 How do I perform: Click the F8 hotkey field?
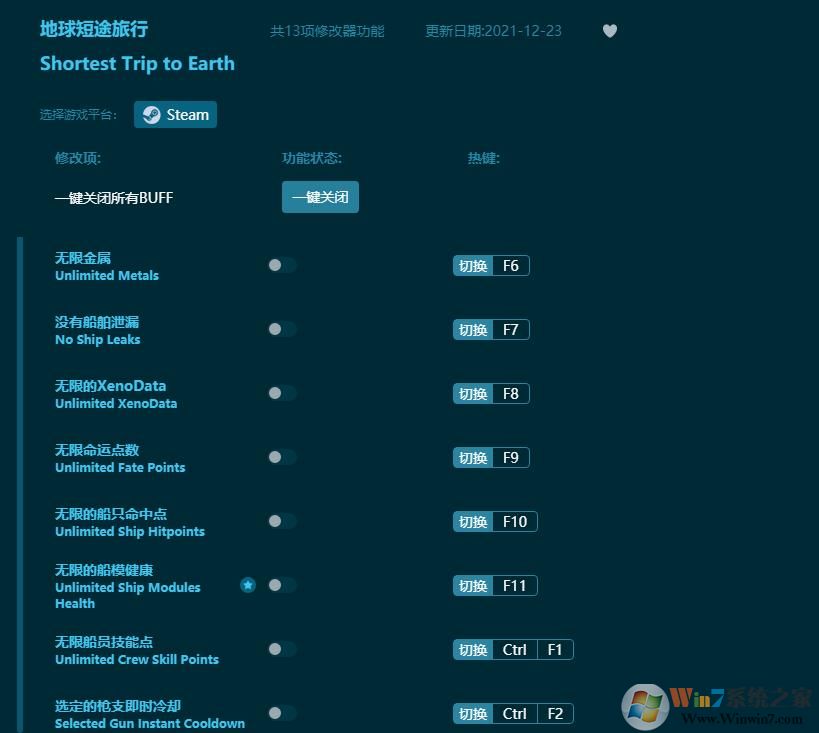(x=511, y=394)
